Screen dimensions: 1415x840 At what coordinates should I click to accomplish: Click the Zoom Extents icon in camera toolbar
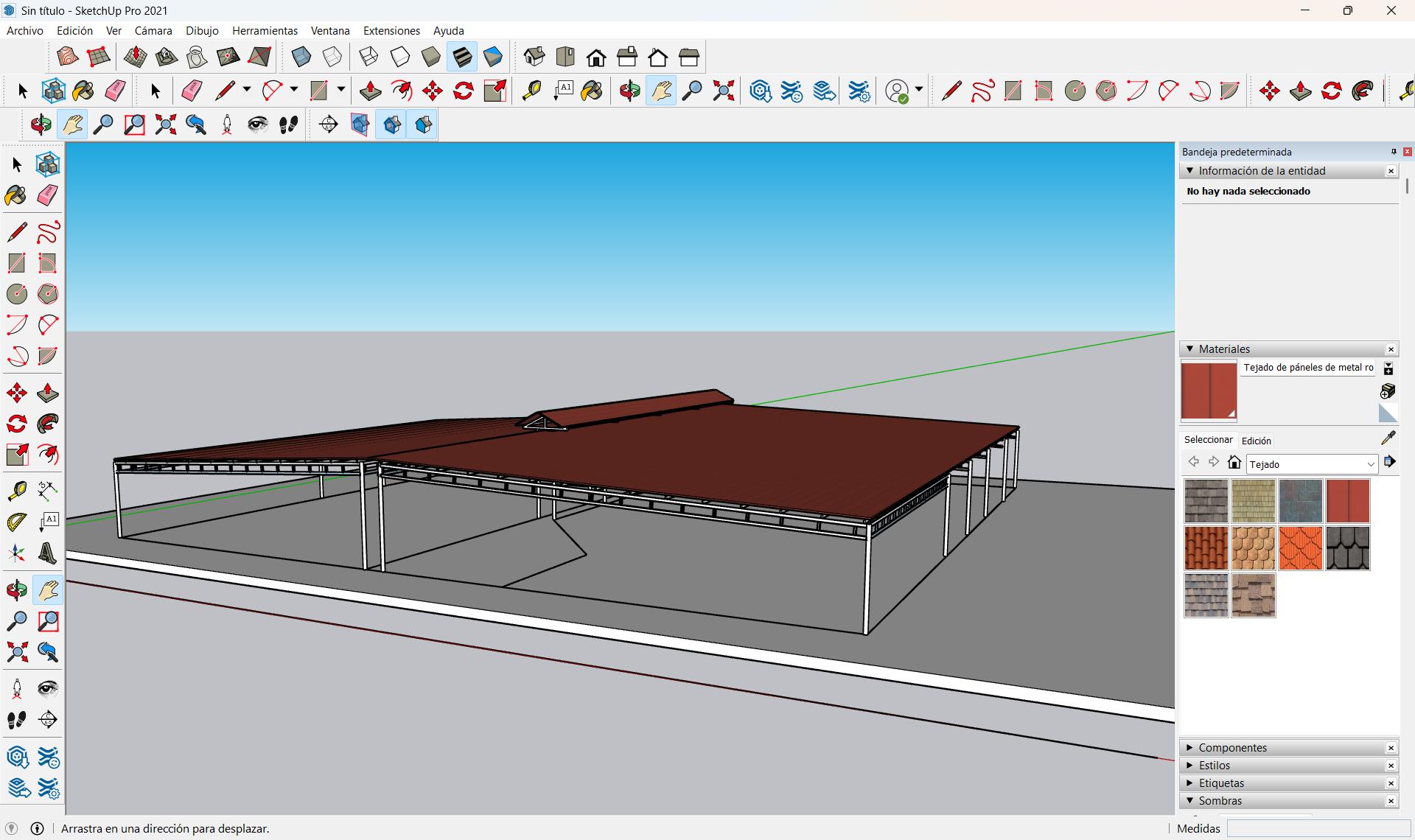[x=165, y=125]
